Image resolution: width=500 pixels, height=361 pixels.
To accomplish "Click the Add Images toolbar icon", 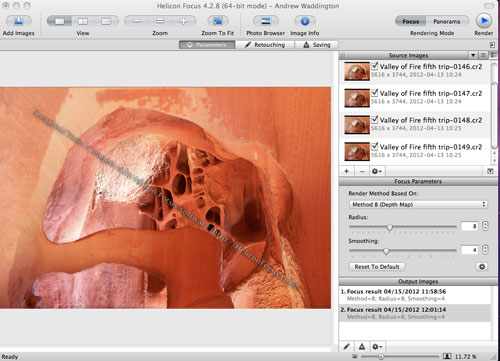I will tap(19, 21).
